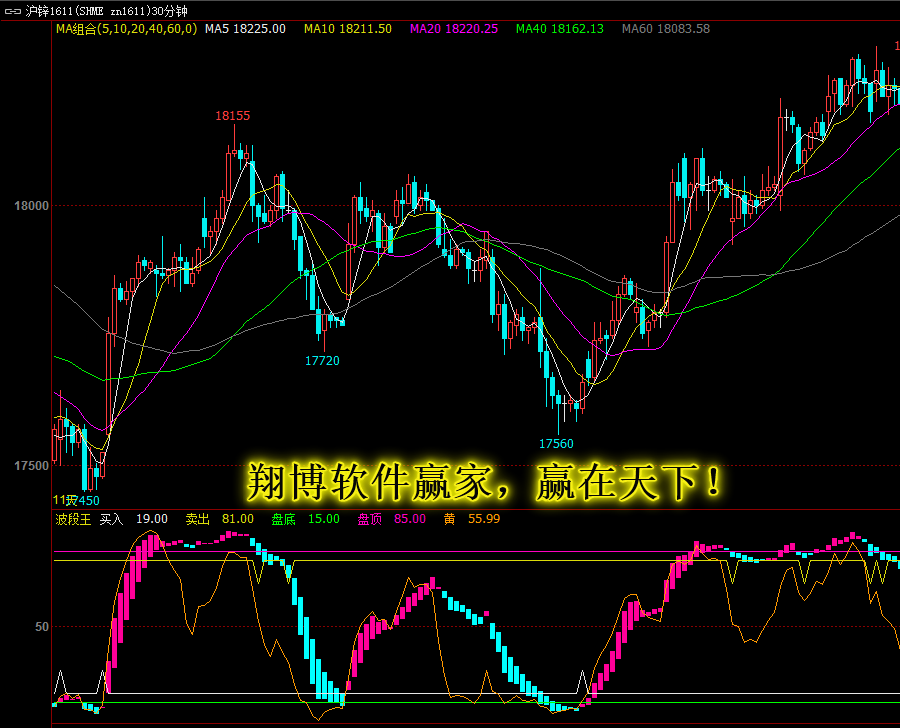
Task: Select the 沪锌1611(SHME zn1611)30分钟 chart title
Action: click(107, 11)
